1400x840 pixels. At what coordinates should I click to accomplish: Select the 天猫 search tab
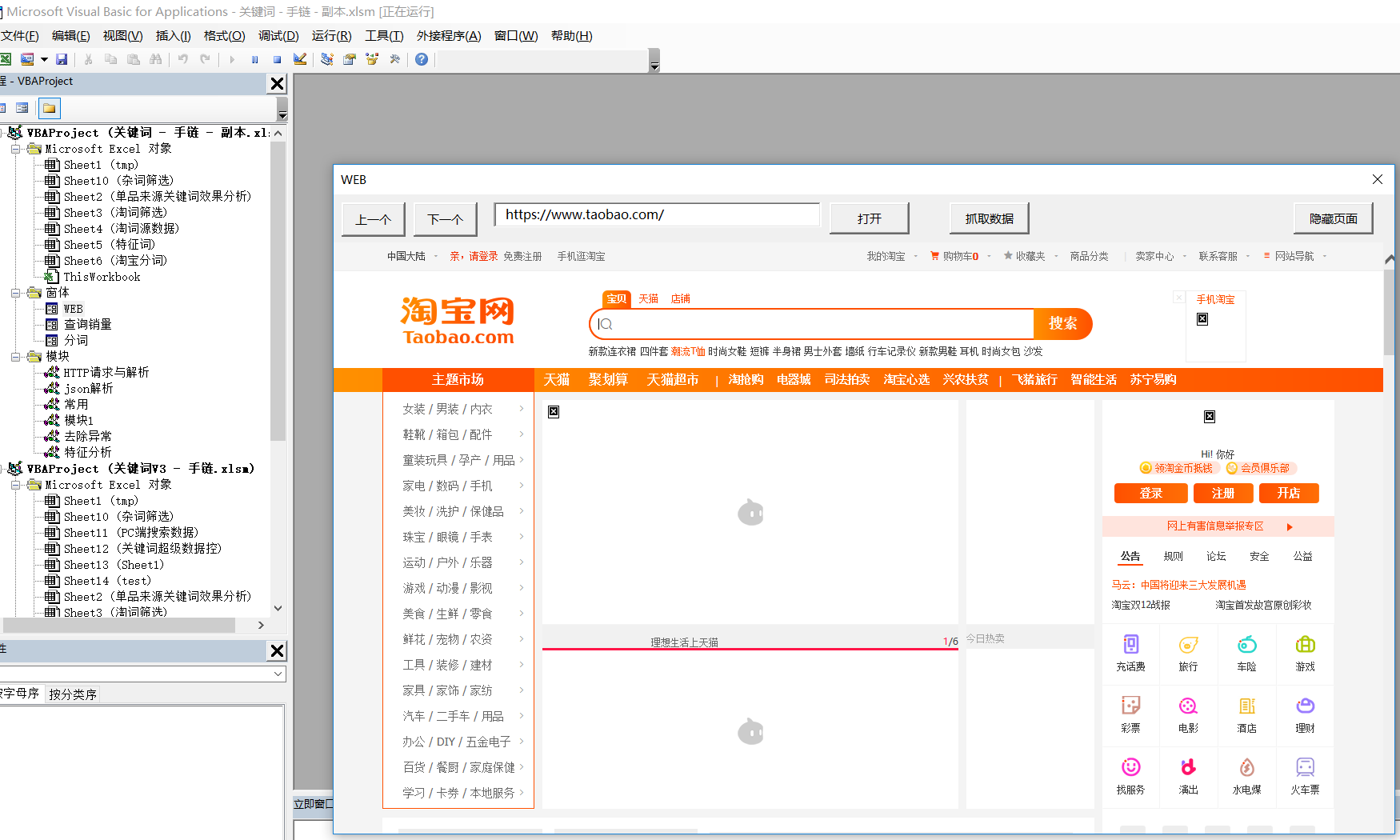648,299
